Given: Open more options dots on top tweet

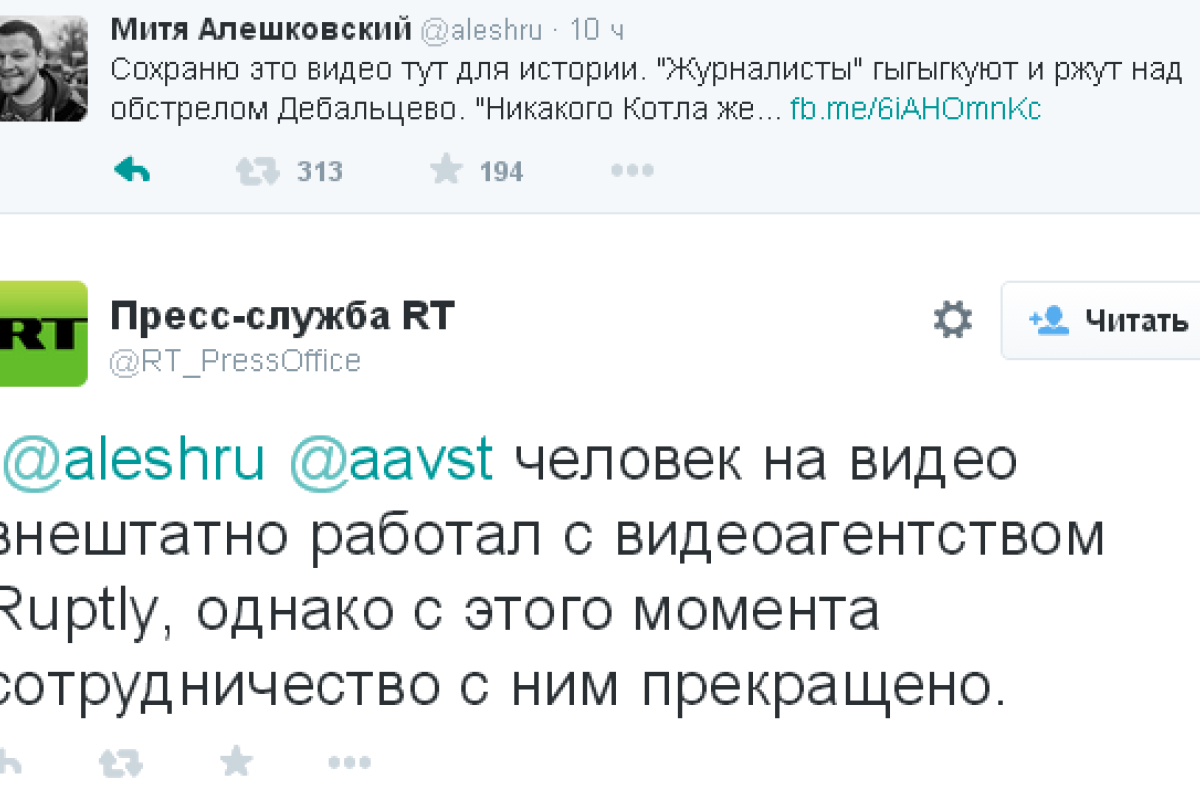Looking at the screenshot, I should 632,171.
